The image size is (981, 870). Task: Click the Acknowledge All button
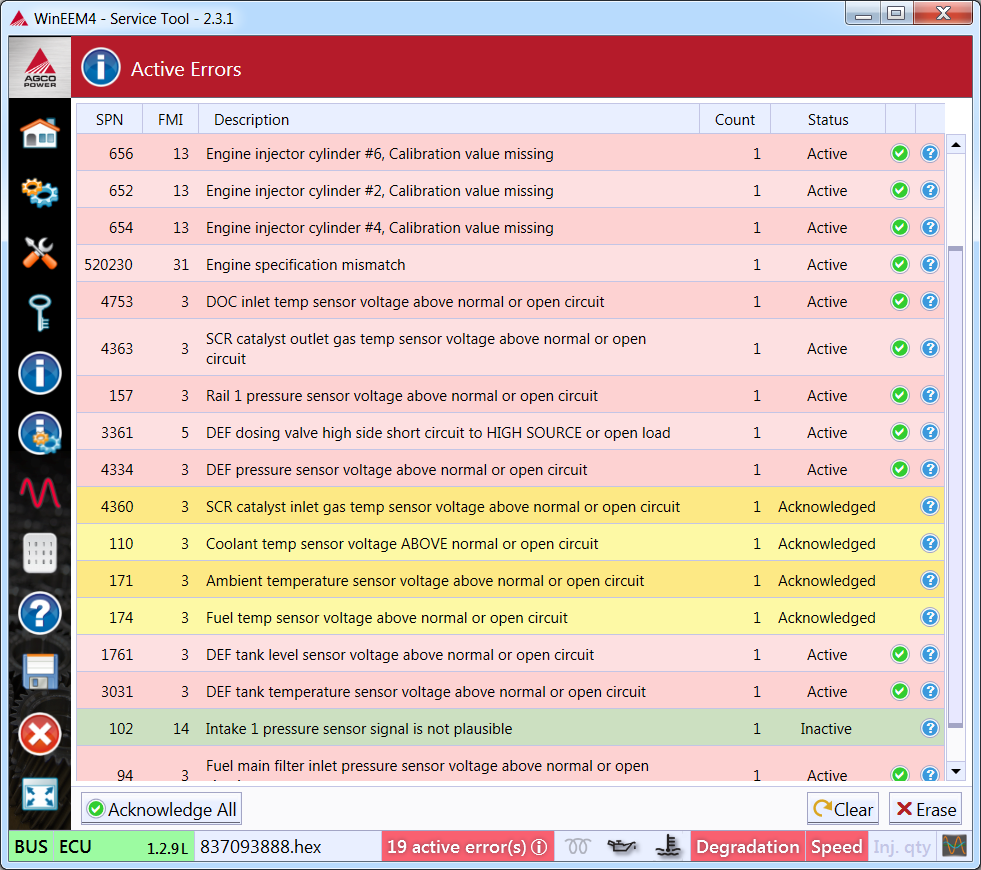point(161,809)
